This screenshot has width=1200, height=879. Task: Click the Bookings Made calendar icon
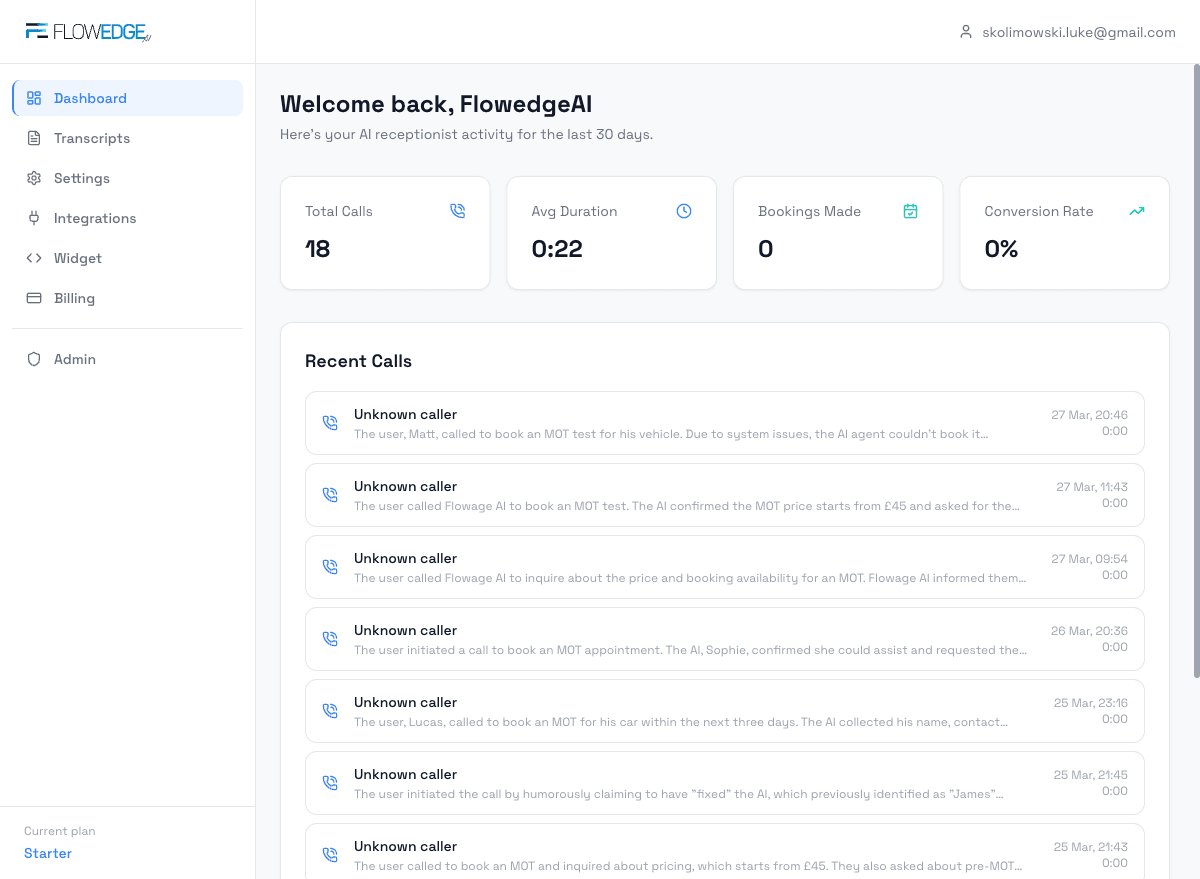point(910,211)
